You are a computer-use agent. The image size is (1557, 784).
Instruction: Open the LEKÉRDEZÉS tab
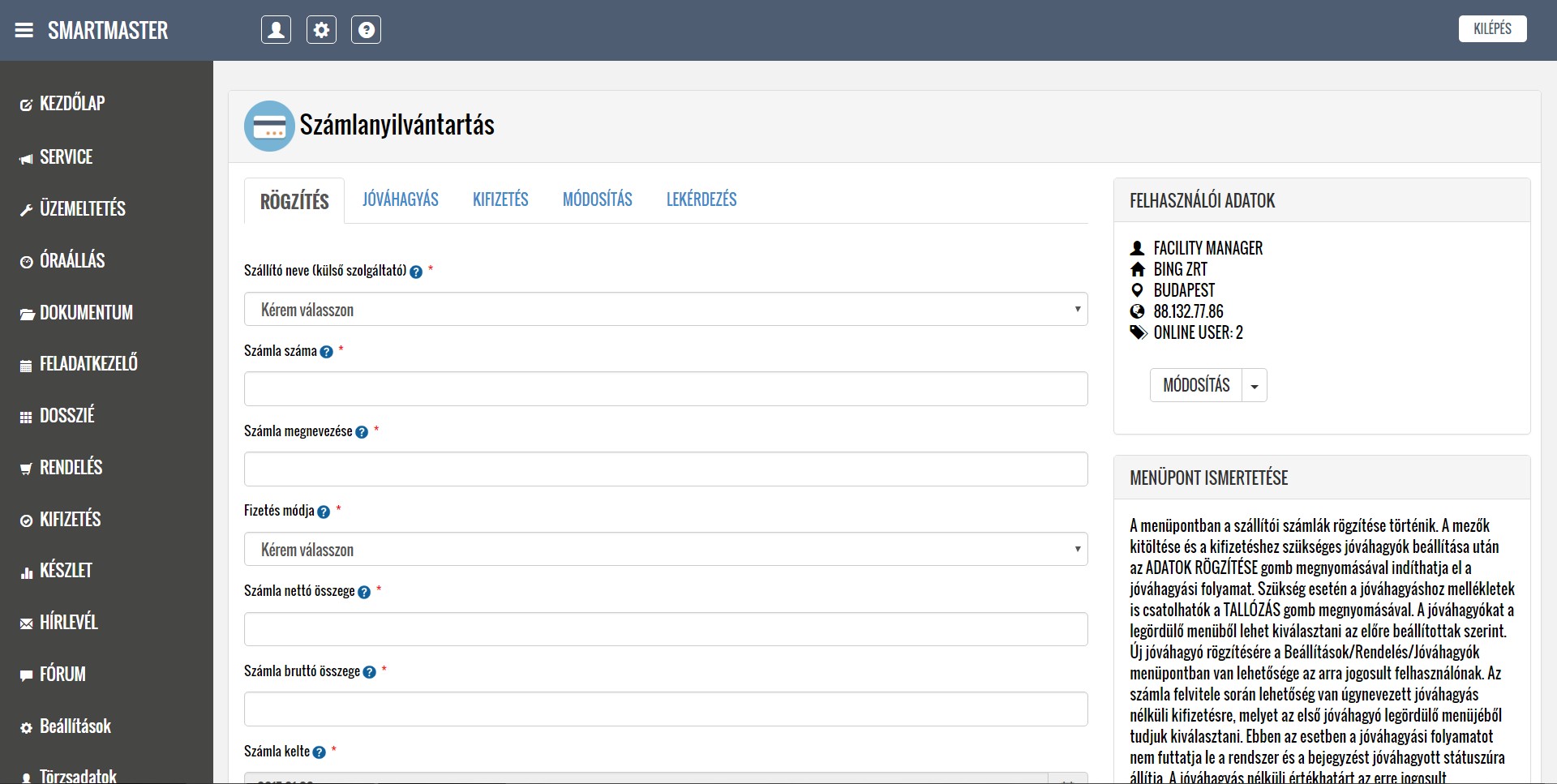pyautogui.click(x=701, y=199)
